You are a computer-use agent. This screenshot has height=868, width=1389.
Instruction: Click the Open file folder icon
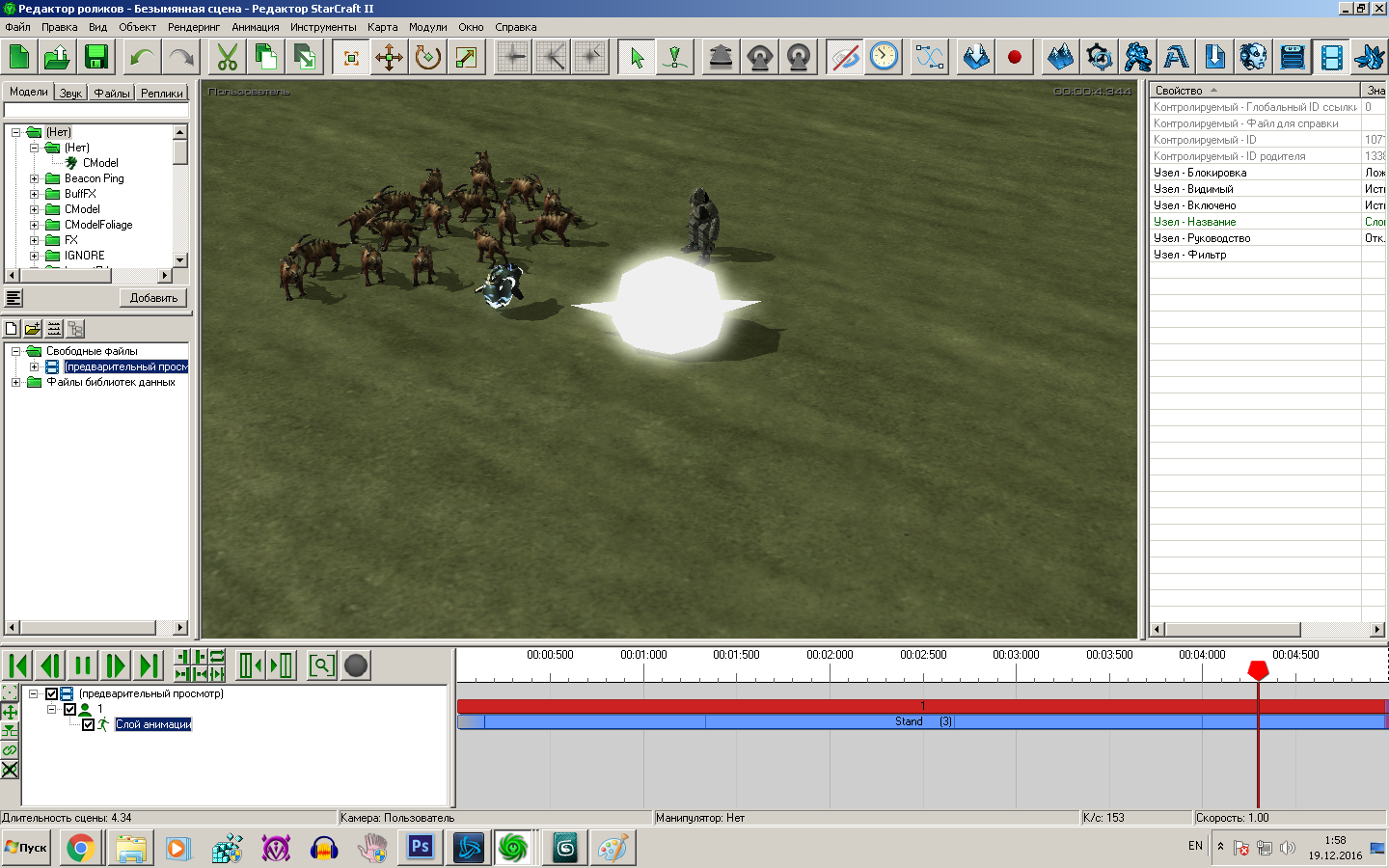click(58, 57)
